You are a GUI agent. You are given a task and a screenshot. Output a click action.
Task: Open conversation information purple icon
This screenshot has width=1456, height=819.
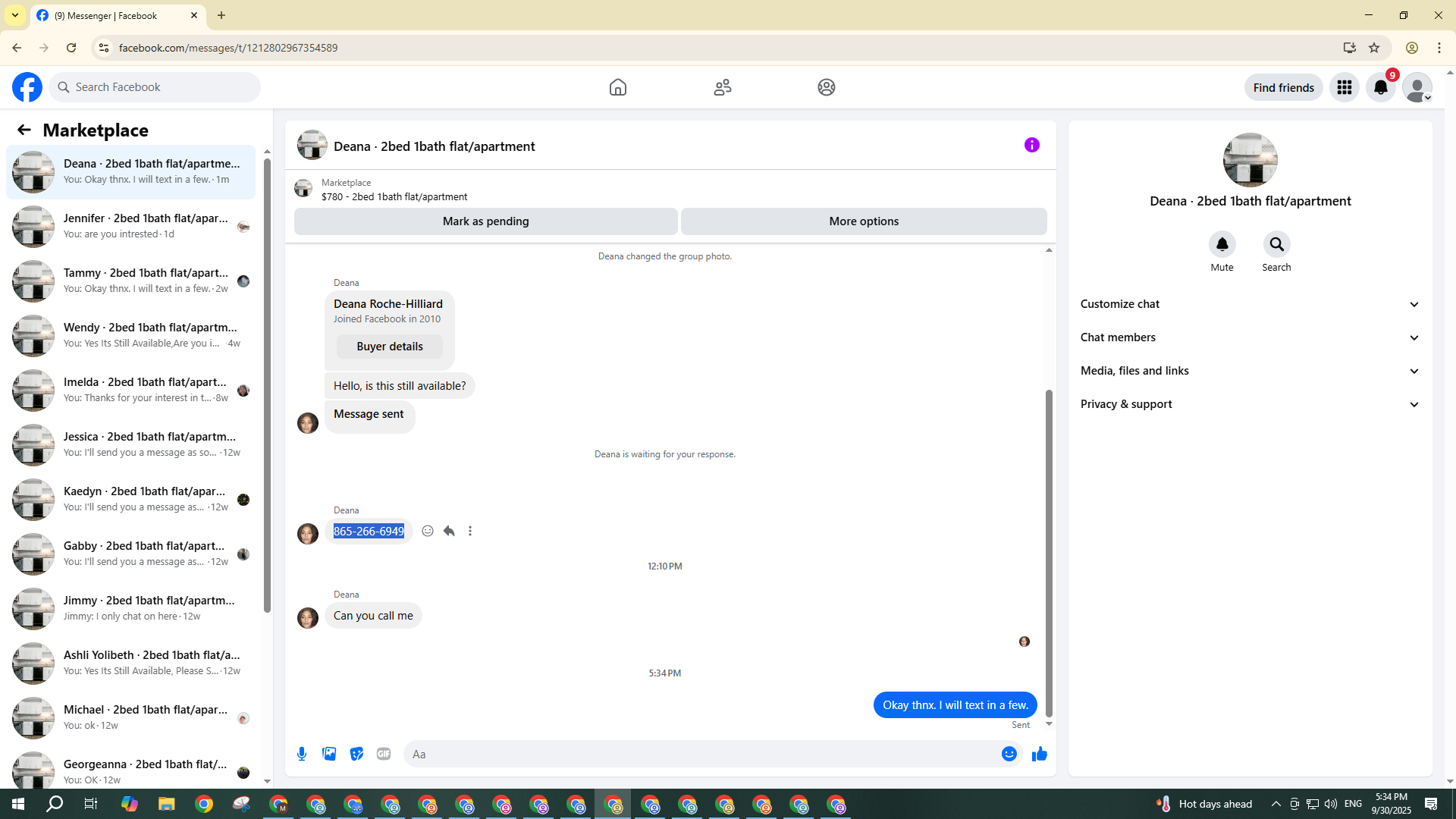coord(1032,145)
